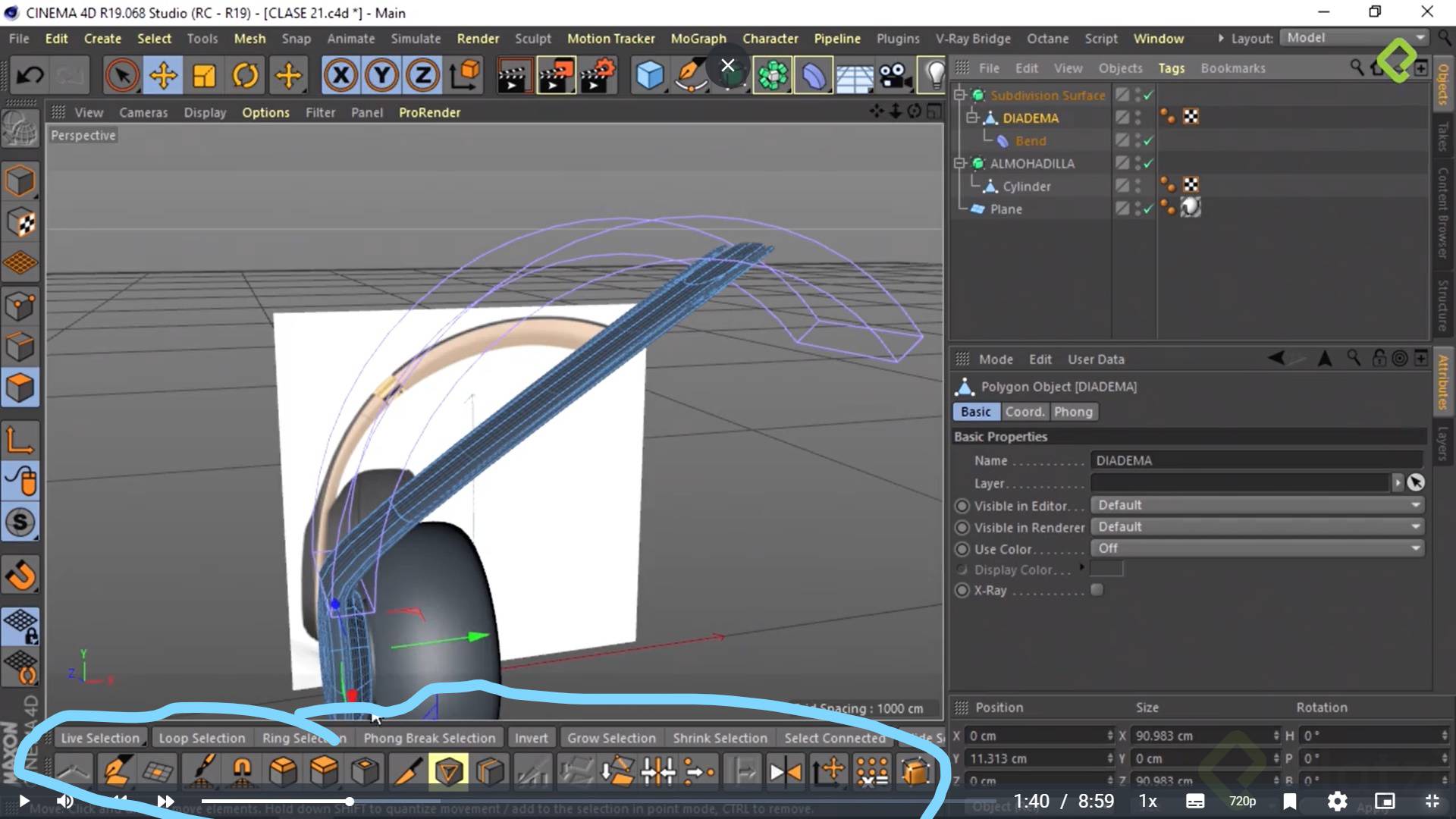Select the Move tool in the toolbar
Image resolution: width=1456 pixels, height=819 pixels.
coord(163,75)
